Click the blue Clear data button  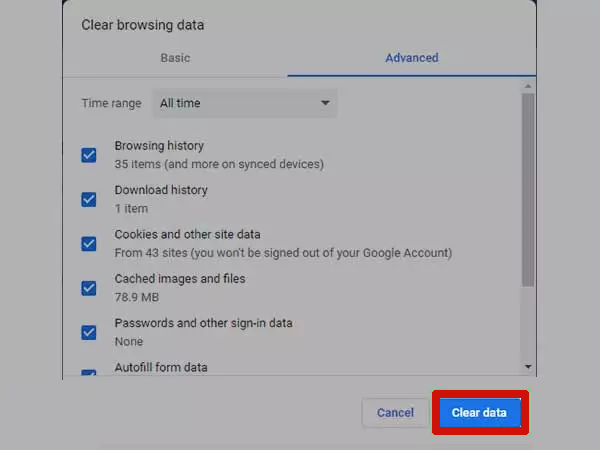coord(479,412)
